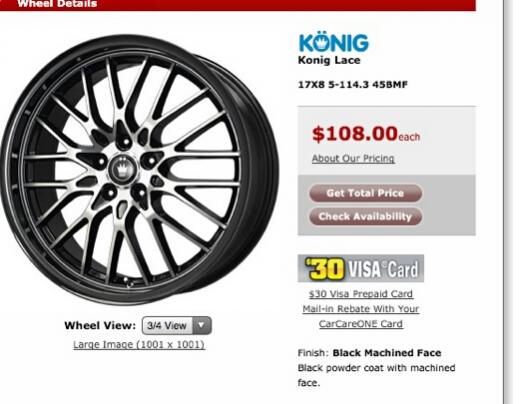Select the 3/4 View combo box
Image resolution: width=526 pixels, height=404 pixels.
(x=177, y=325)
